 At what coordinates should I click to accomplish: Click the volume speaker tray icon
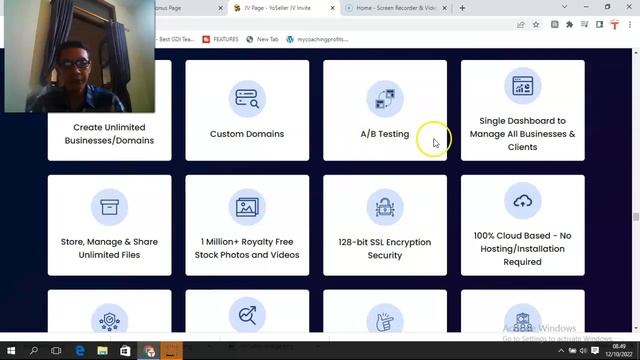tap(583, 351)
